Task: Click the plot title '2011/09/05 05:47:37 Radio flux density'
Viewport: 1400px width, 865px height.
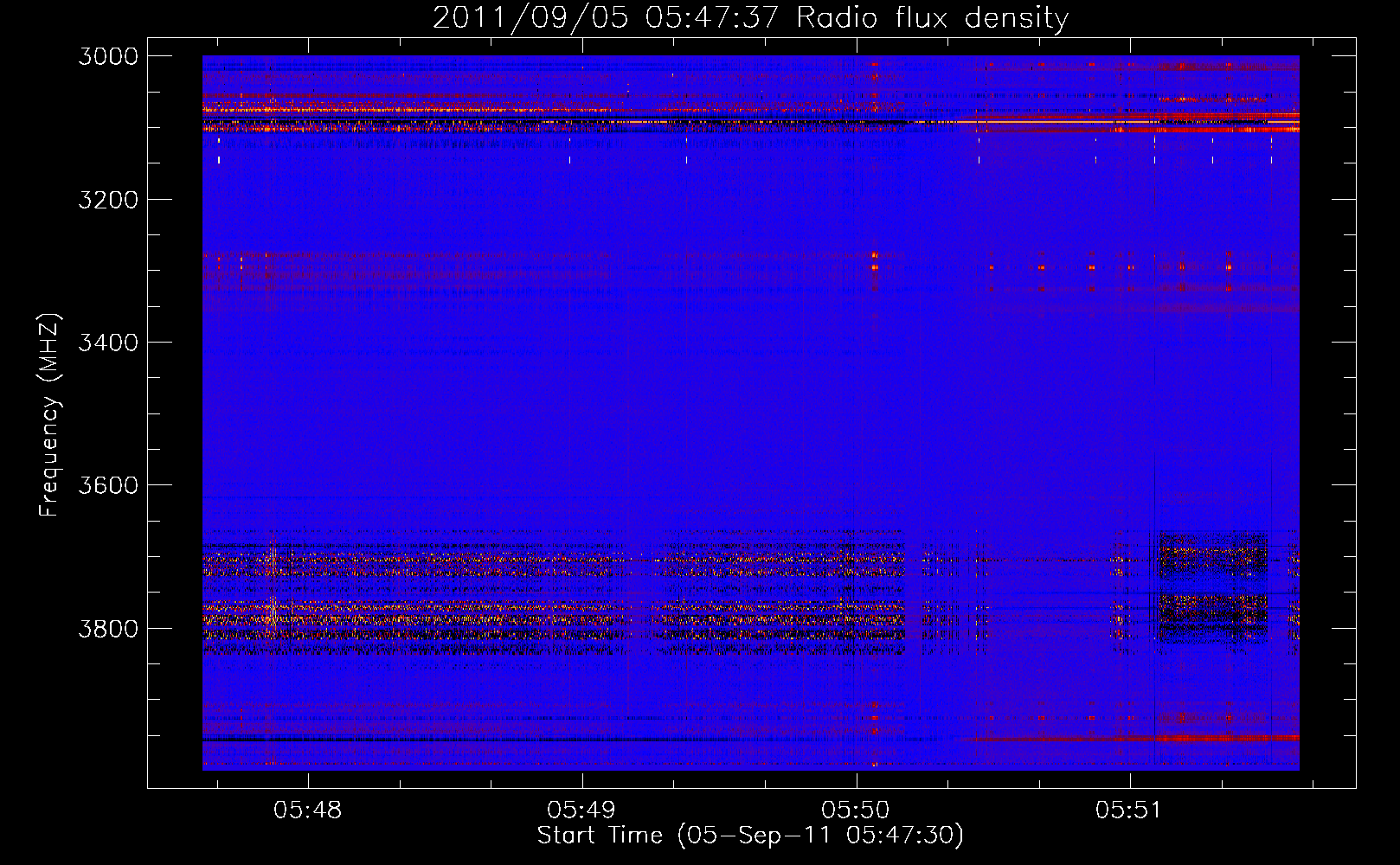Action: pyautogui.click(x=750, y=18)
